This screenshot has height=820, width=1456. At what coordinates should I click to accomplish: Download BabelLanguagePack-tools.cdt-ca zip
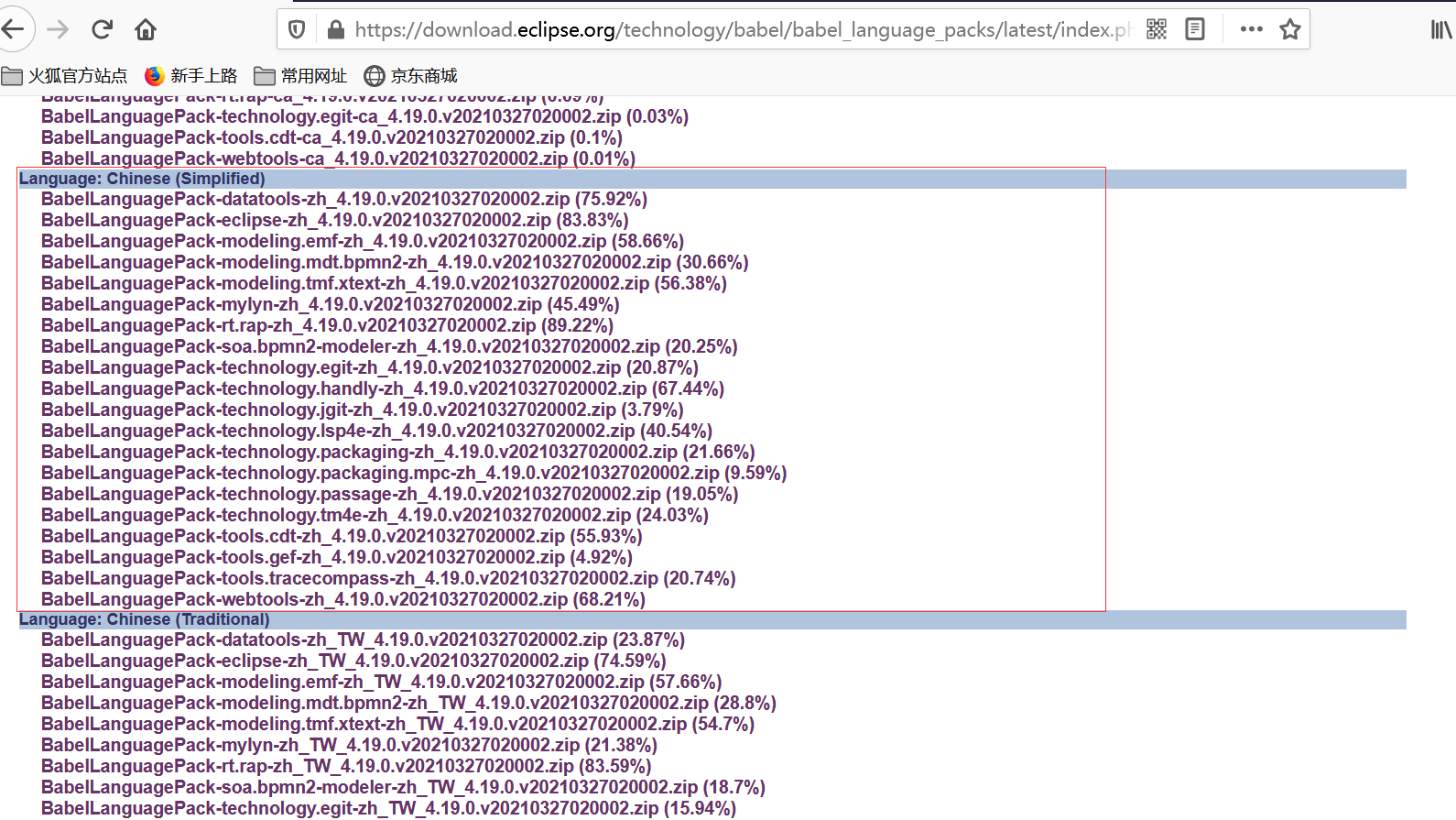(331, 137)
